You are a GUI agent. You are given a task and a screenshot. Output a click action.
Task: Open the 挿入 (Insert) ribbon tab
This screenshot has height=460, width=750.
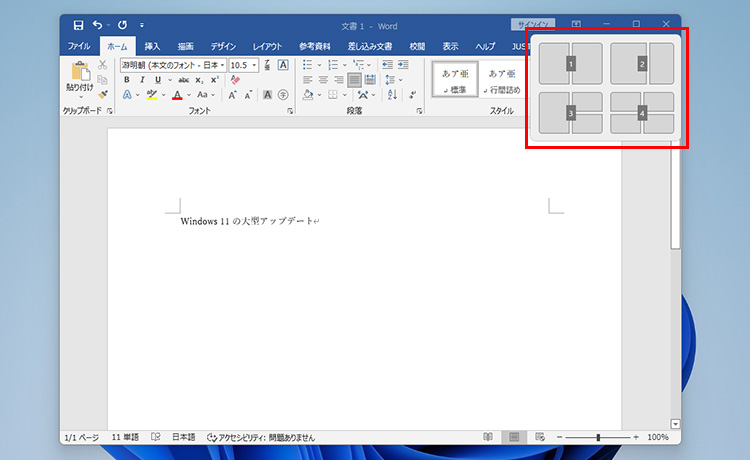click(x=152, y=46)
